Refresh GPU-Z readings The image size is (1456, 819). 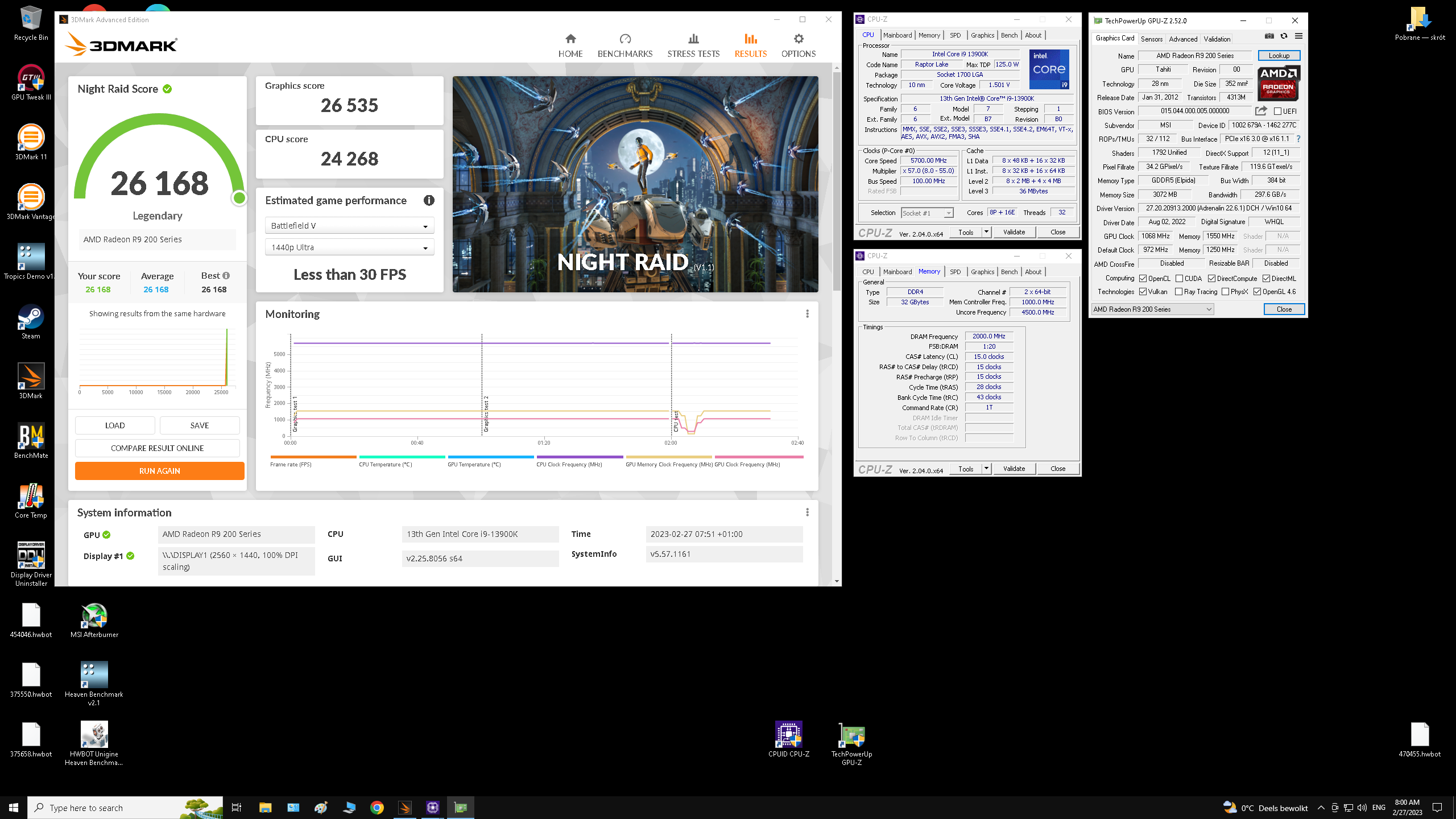(x=1284, y=36)
